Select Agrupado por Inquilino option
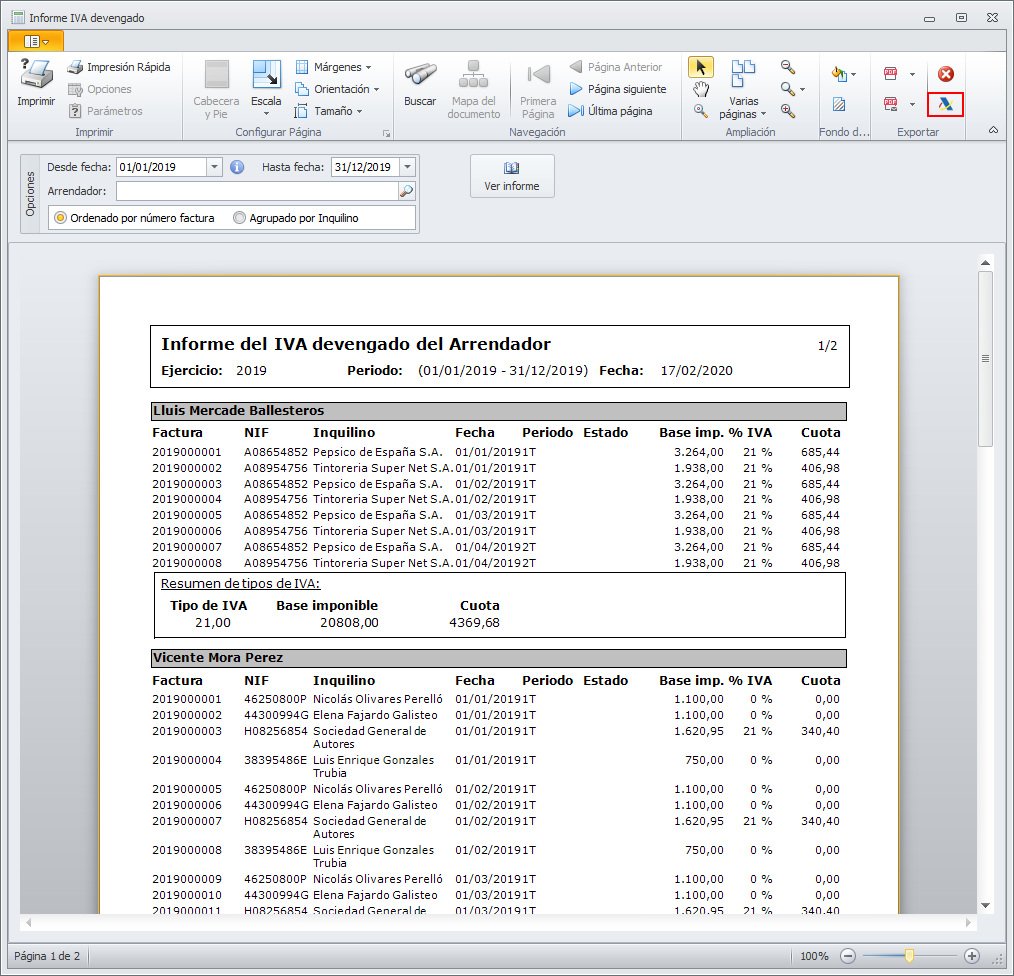The width and height of the screenshot is (1014, 976). pos(239,218)
